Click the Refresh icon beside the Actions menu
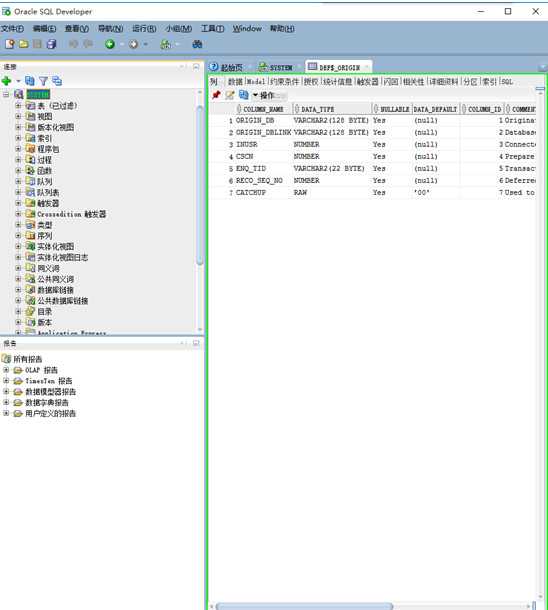The width and height of the screenshot is (548, 610). click(x=243, y=95)
